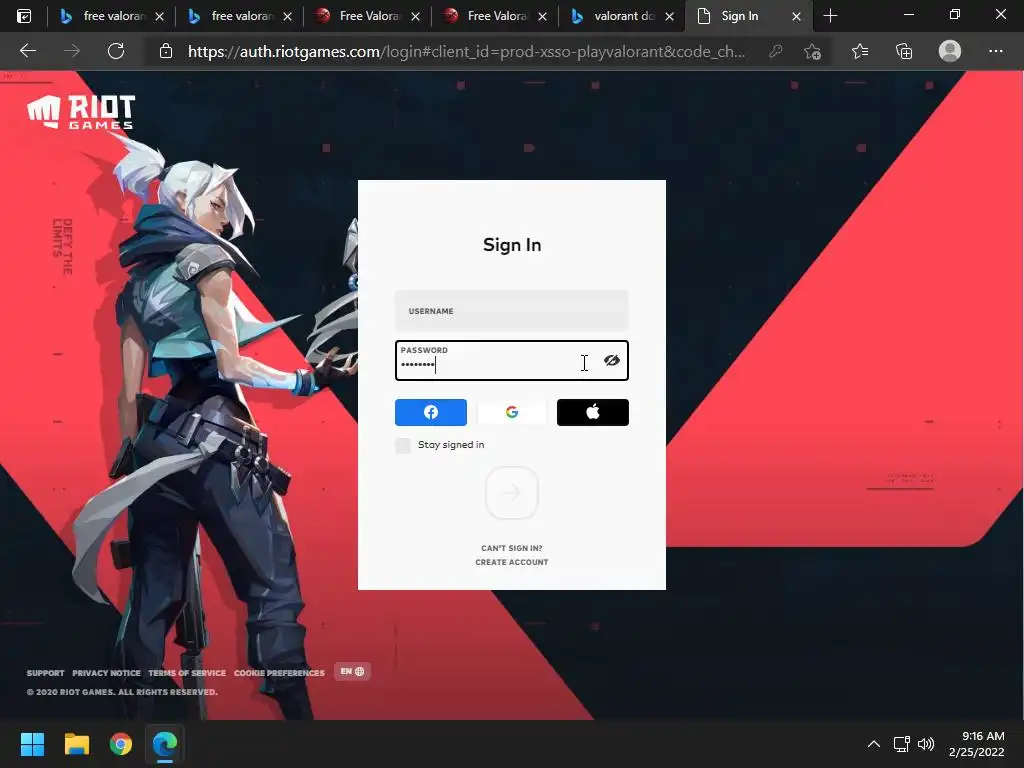
Task: Open the Support footer link
Action: point(45,673)
